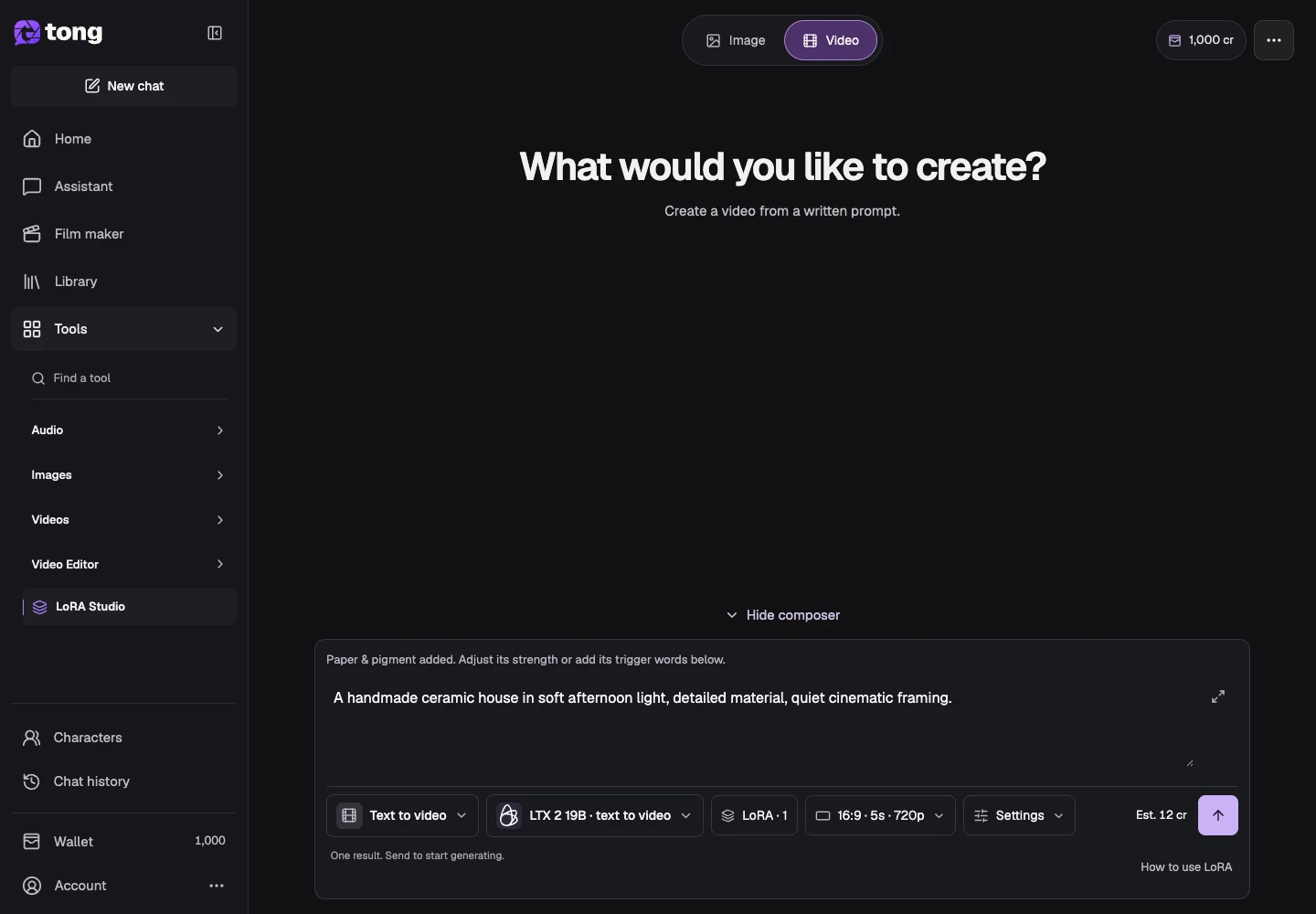Image resolution: width=1316 pixels, height=914 pixels.
Task: Open the Text to video mode dropdown
Action: click(402, 815)
